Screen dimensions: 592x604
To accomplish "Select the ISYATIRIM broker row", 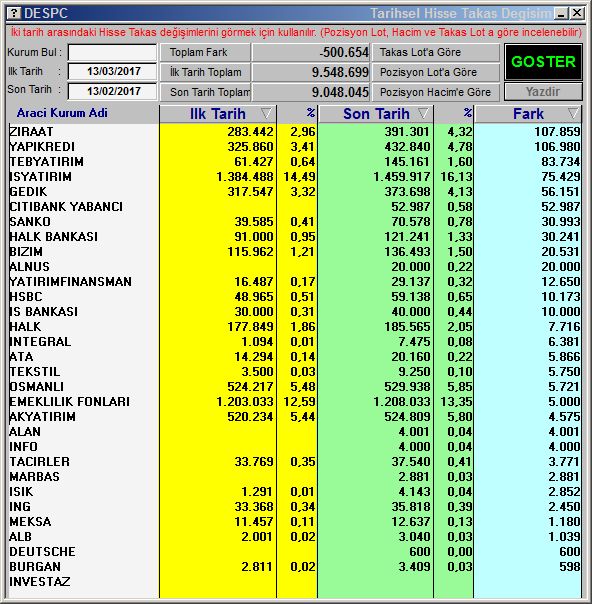I will 295,177.
